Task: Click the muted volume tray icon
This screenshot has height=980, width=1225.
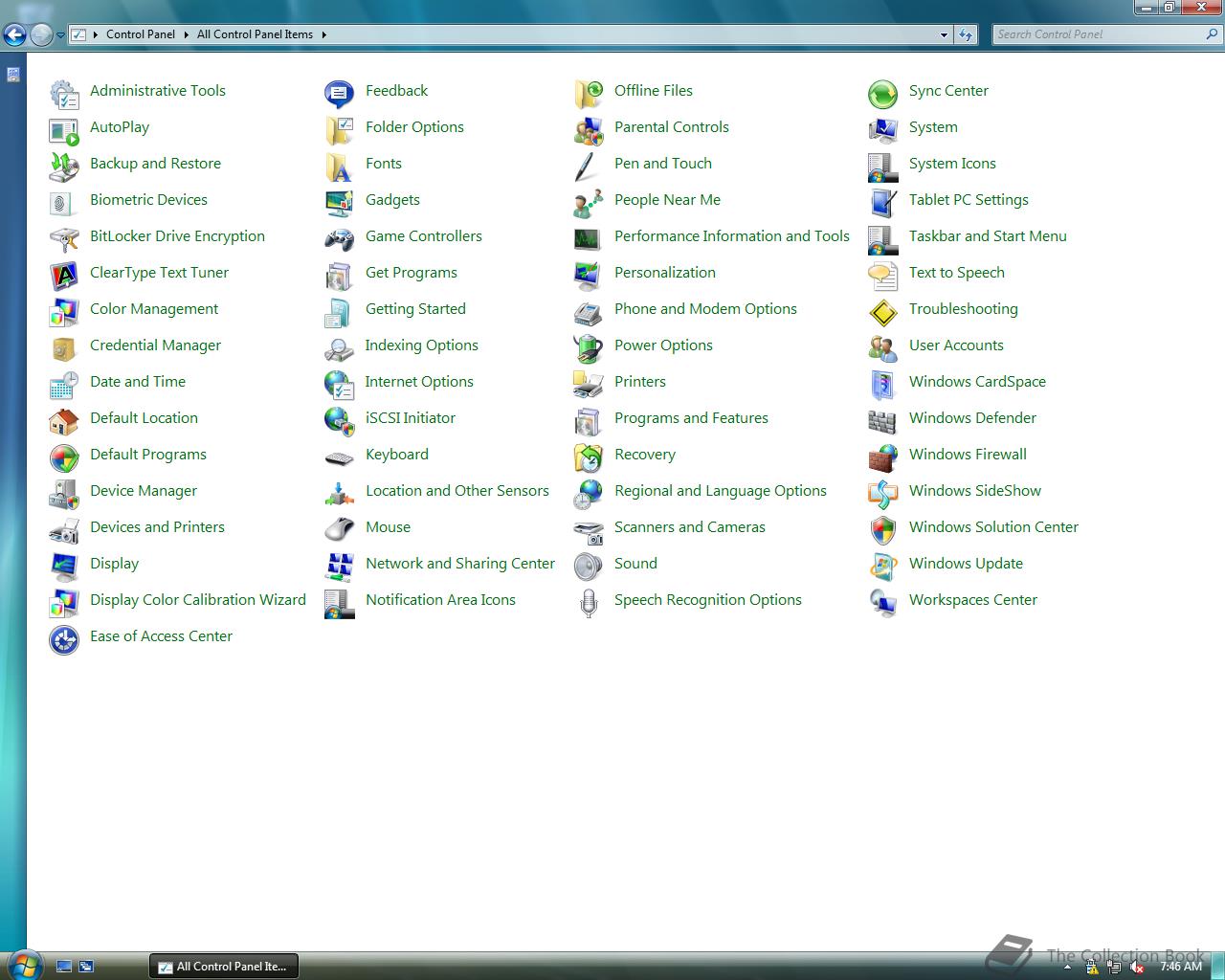Action: (1137, 968)
